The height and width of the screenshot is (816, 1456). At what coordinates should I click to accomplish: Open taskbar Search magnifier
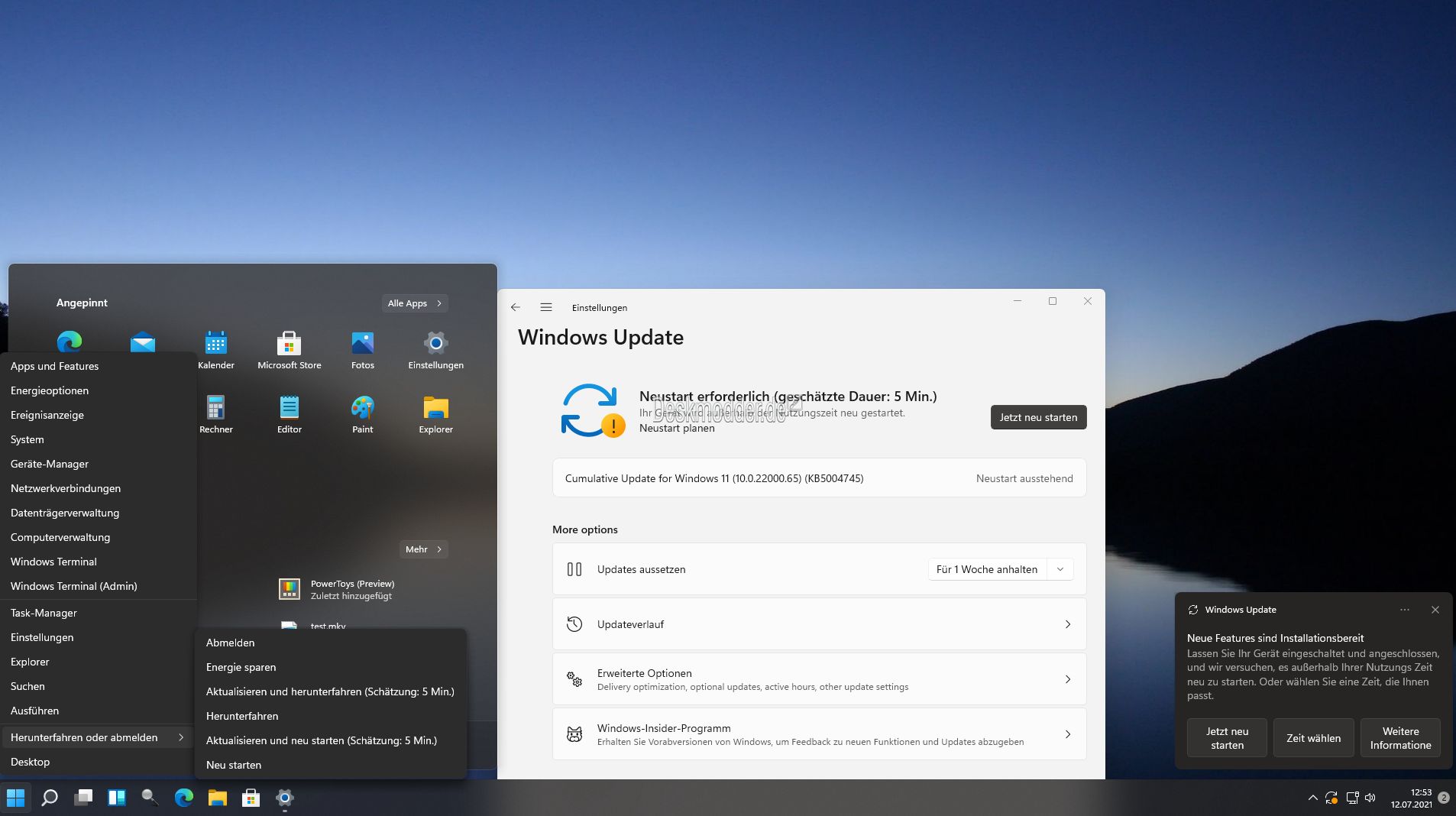50,798
